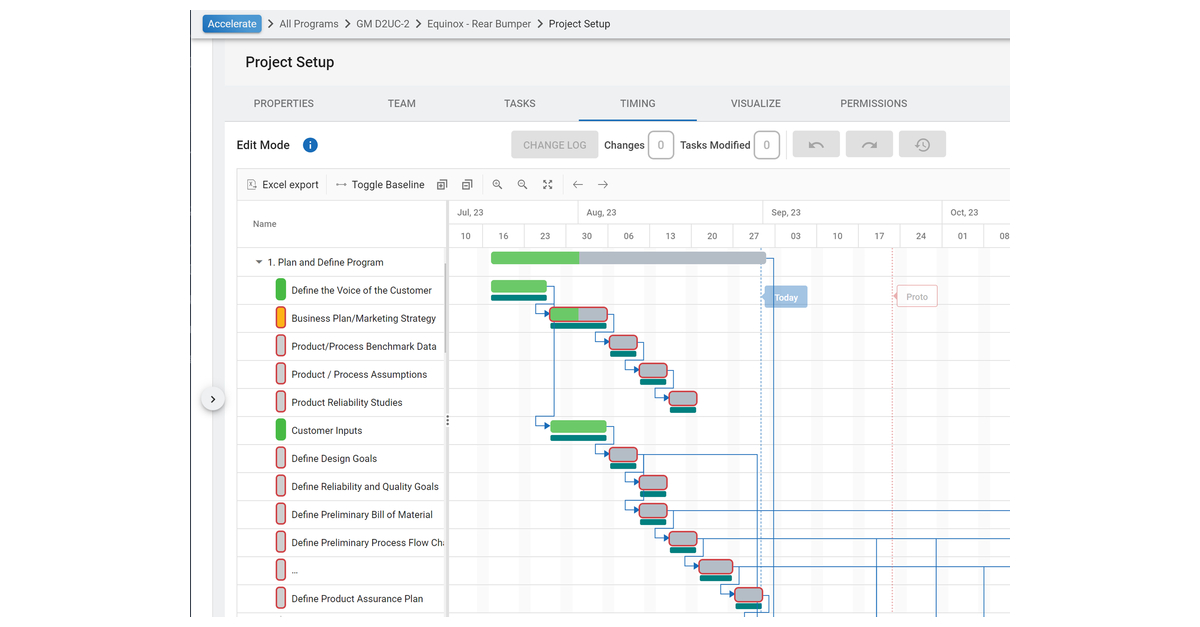Image resolution: width=1200 pixels, height=627 pixels.
Task: Zoom out of the timeline
Action: tap(521, 184)
